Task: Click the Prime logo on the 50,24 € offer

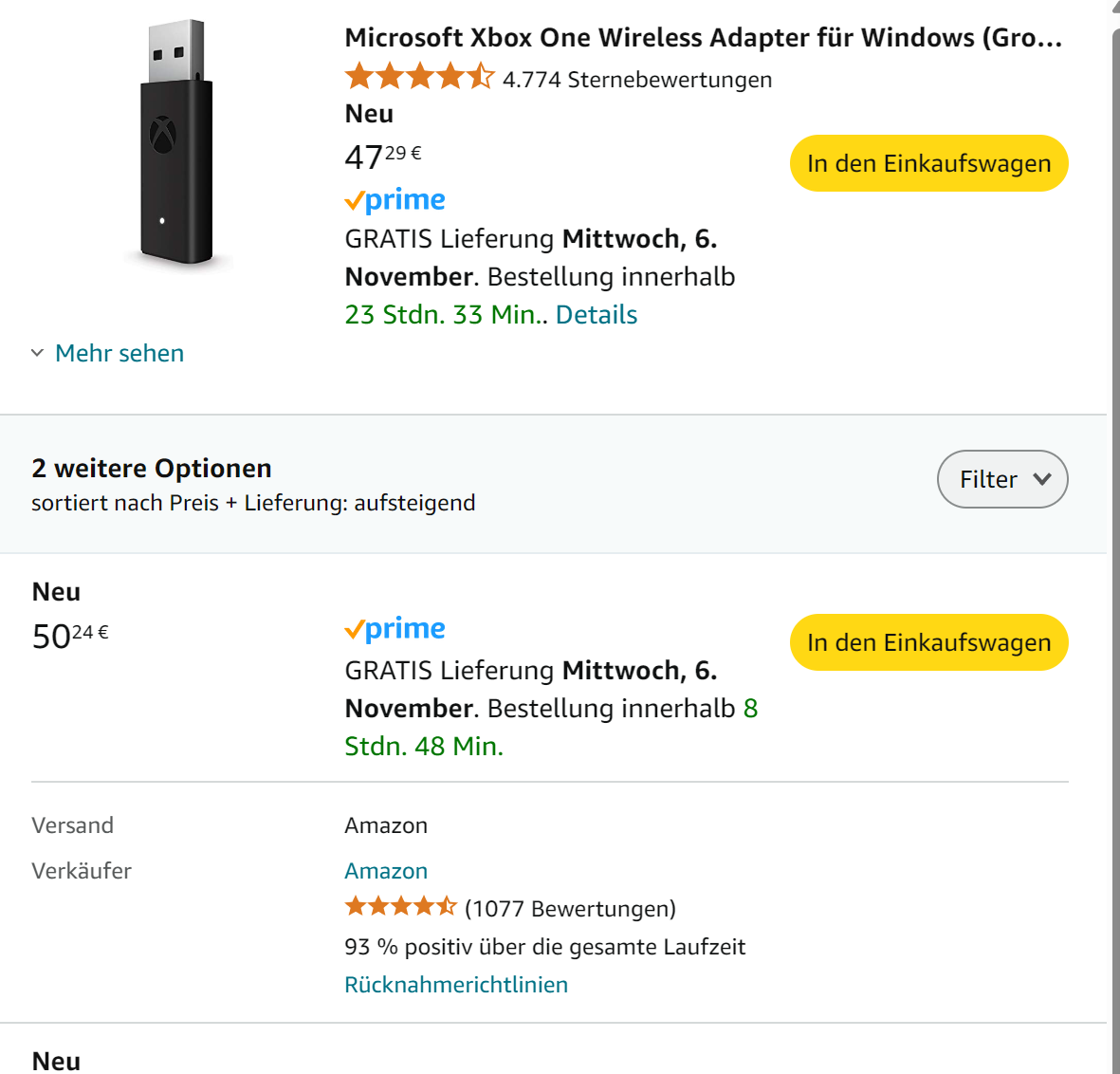Action: 395,629
